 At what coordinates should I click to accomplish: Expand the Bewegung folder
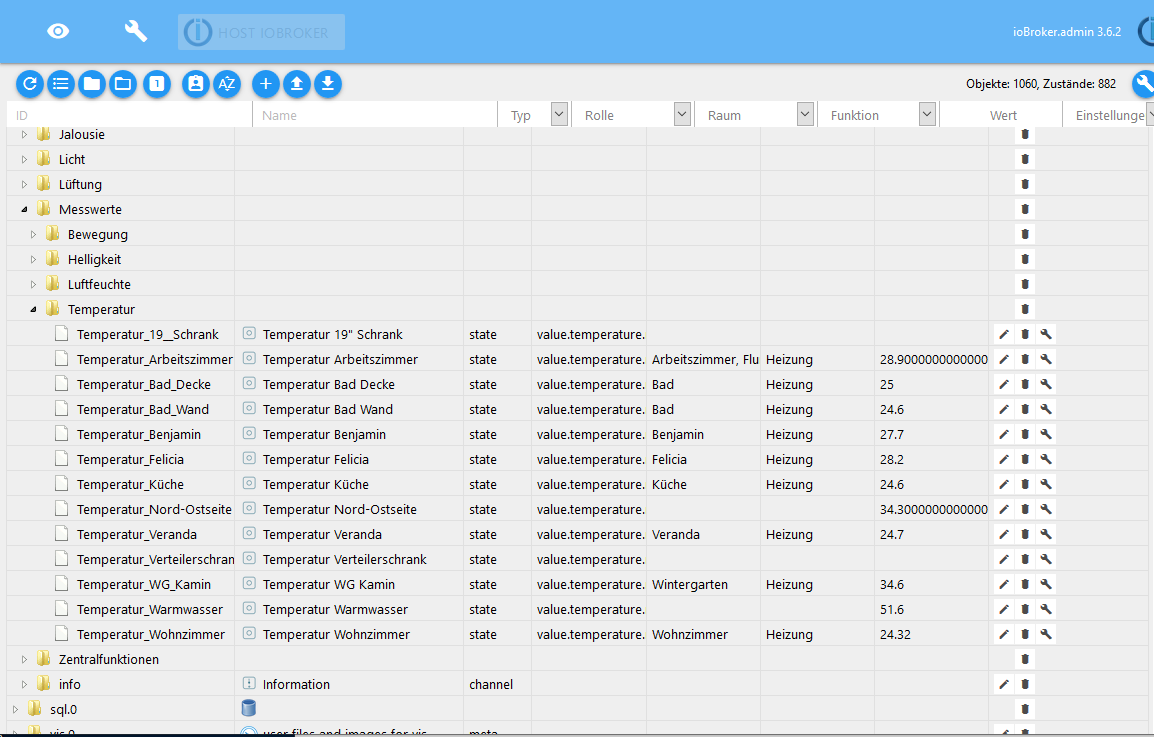(33, 235)
